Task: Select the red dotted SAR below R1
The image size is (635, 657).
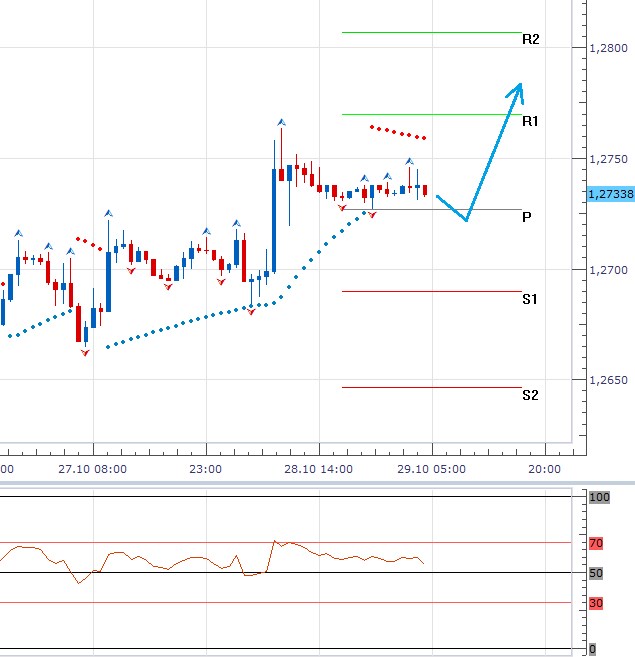Action: pos(398,132)
